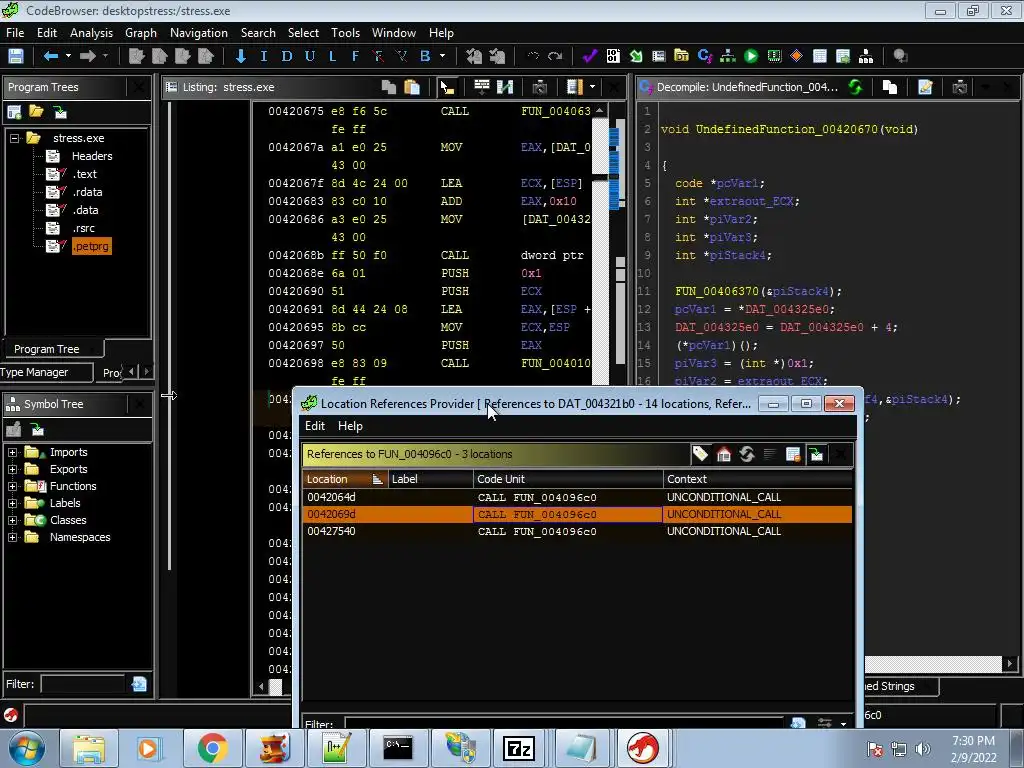This screenshot has width=1024, height=768.
Task: Click the tag icon in references toolbar
Action: pyautogui.click(x=700, y=454)
